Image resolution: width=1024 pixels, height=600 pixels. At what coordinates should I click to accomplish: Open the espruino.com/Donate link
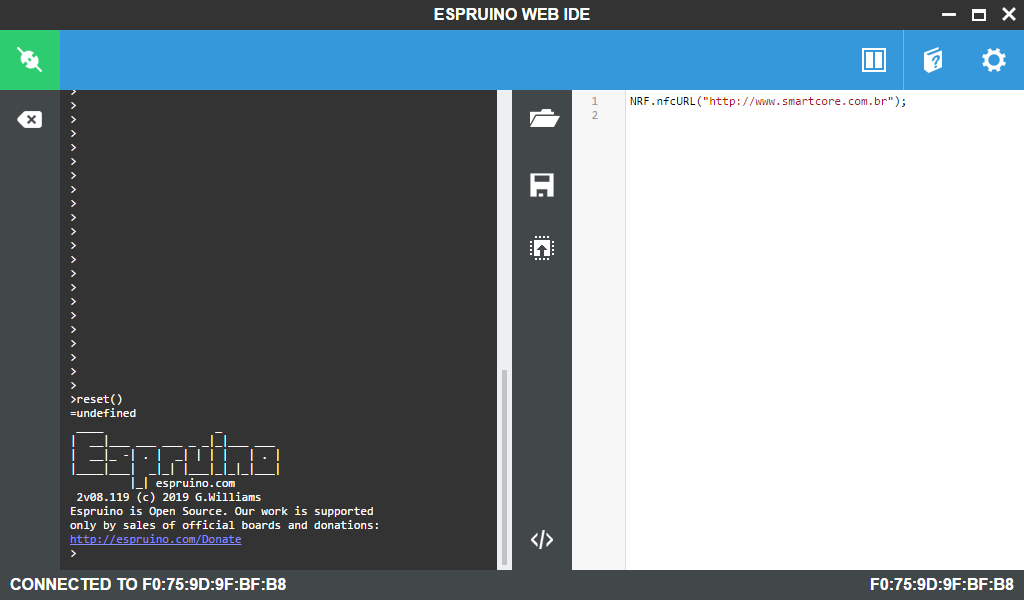[155, 539]
